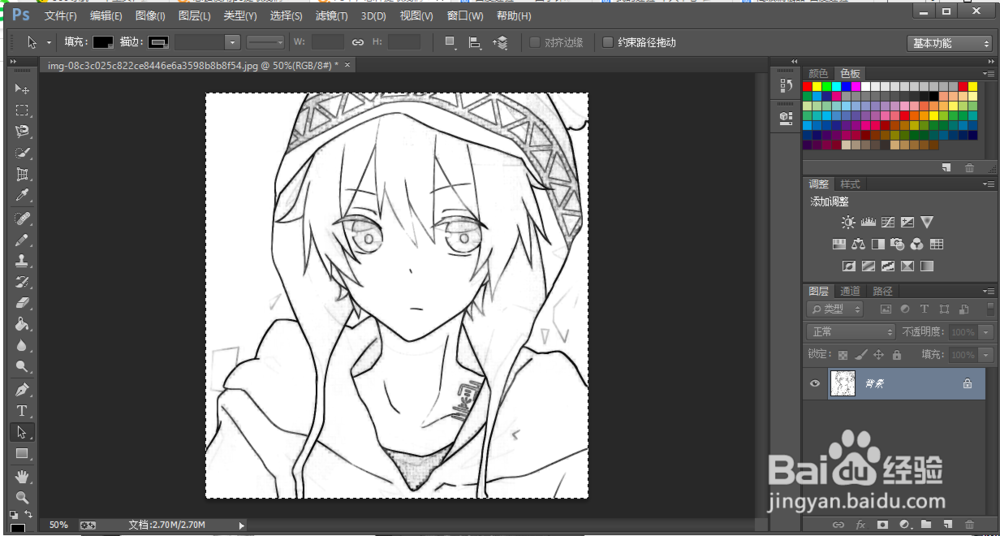Image resolution: width=1000 pixels, height=536 pixels.
Task: Select the Horizontal Type tool
Action: pyautogui.click(x=22, y=411)
